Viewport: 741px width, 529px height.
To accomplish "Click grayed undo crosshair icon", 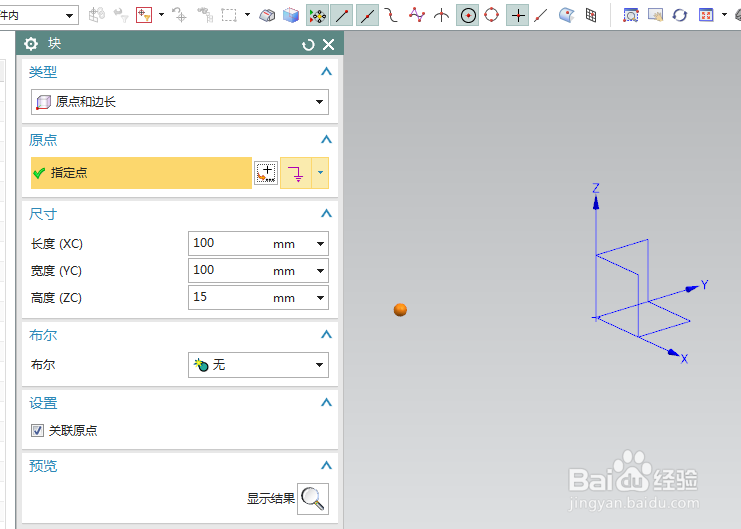I will tap(179, 15).
